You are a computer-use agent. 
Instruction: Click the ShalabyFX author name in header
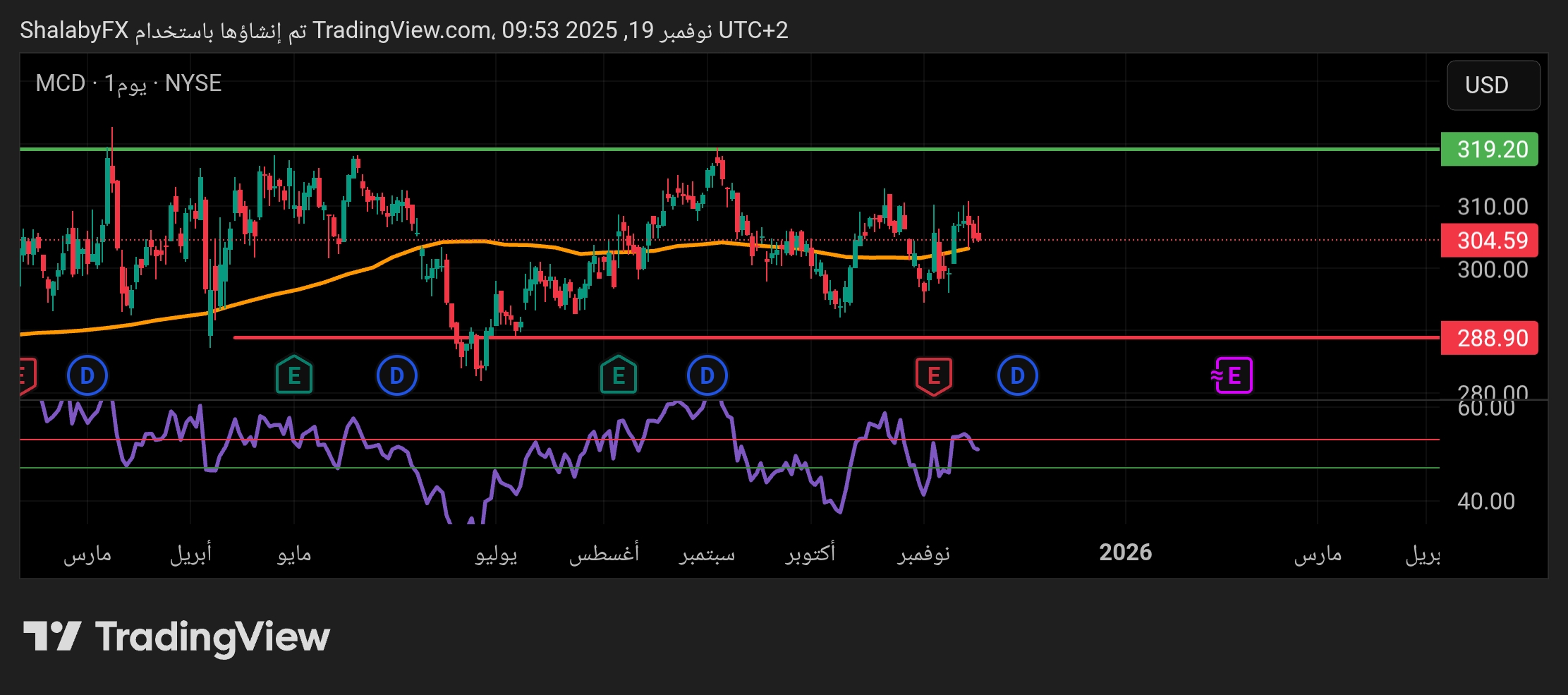pos(74,30)
